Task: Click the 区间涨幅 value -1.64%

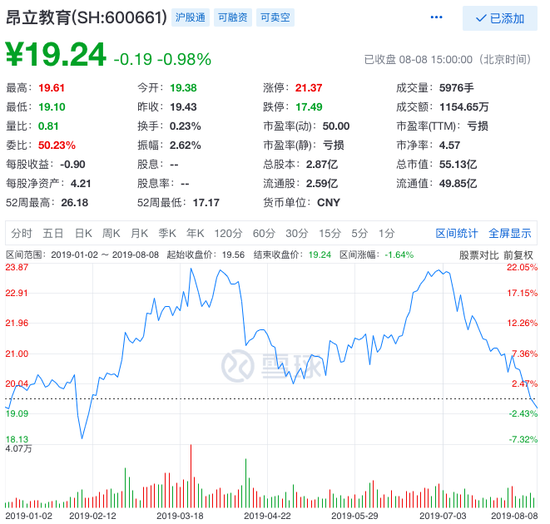Action: point(399,255)
